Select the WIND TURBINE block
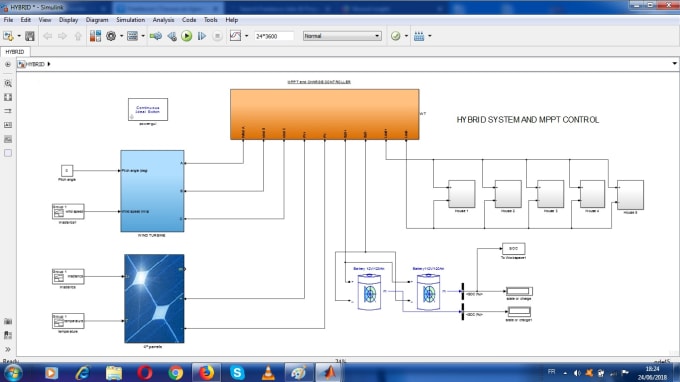This screenshot has width=680, height=382. (152, 191)
